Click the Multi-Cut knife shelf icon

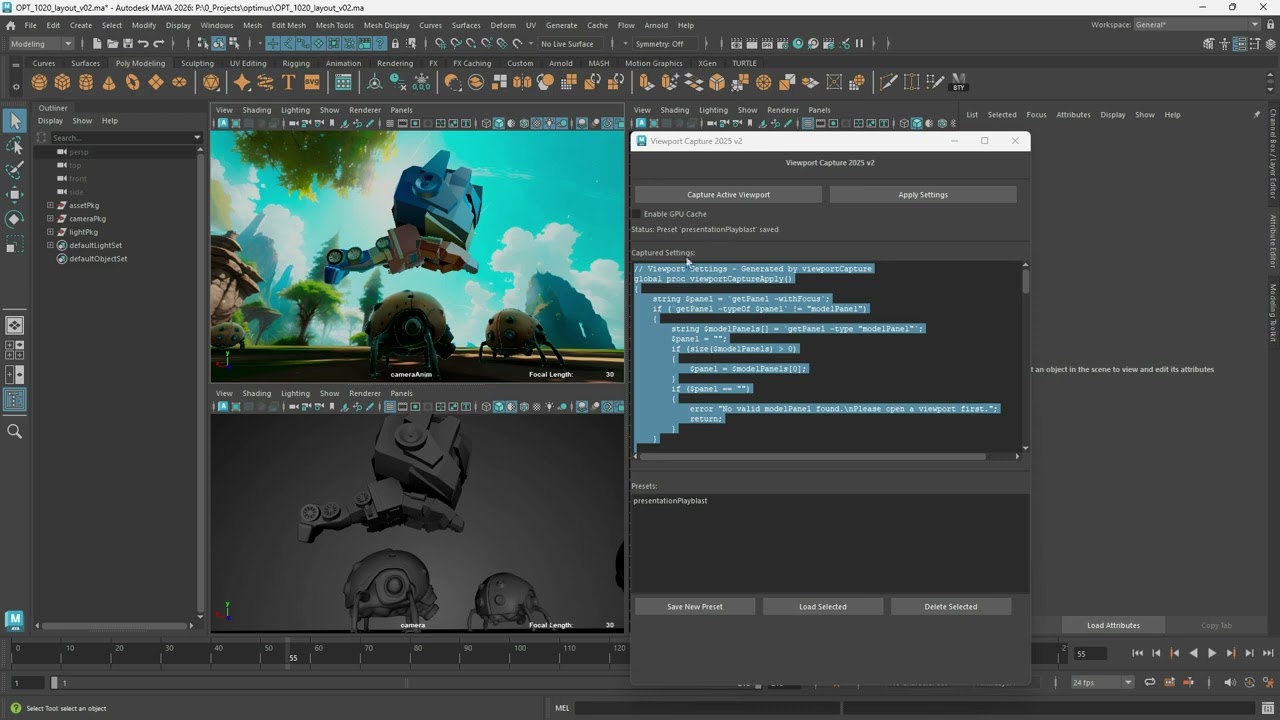pyautogui.click(x=887, y=82)
